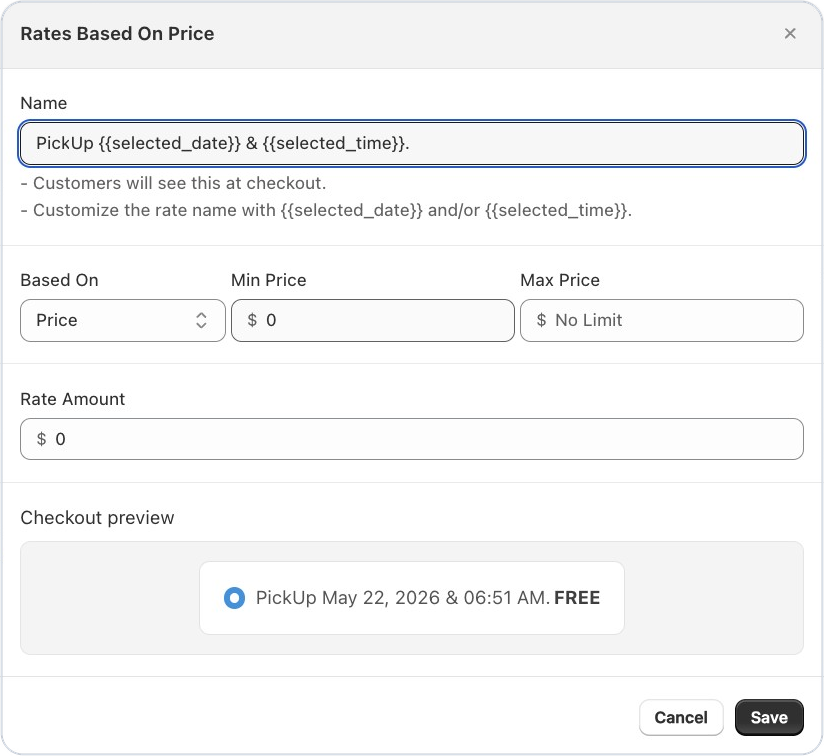Click the FREE label in checkout preview
Image resolution: width=824 pixels, height=756 pixels.
(577, 598)
